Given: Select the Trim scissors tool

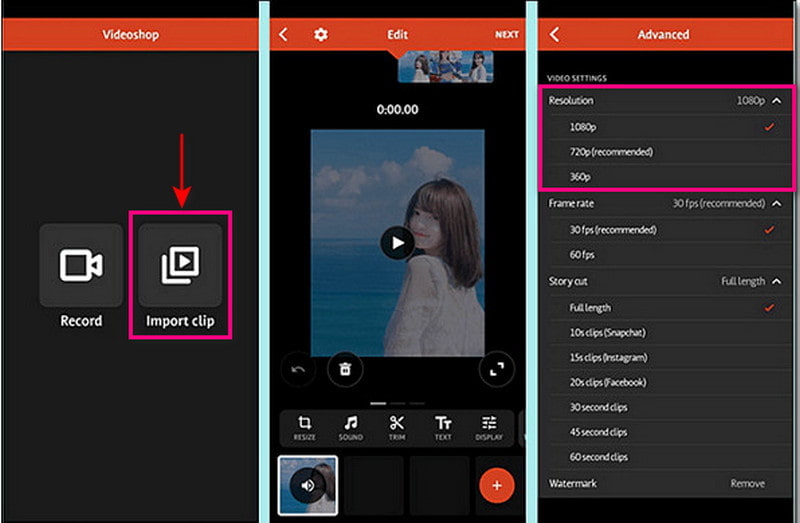Looking at the screenshot, I should point(397,427).
